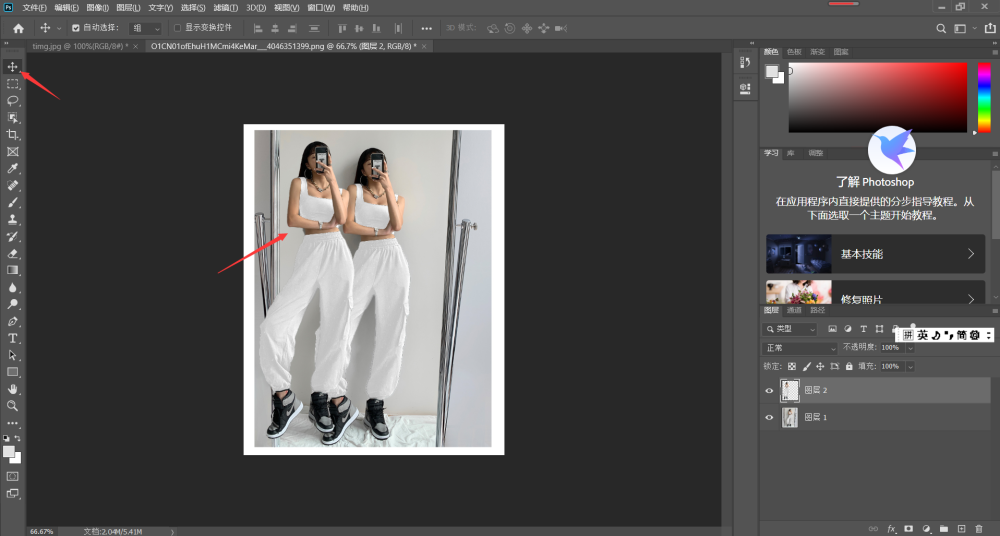Open the layer filter 类型 dropdown

click(790, 329)
